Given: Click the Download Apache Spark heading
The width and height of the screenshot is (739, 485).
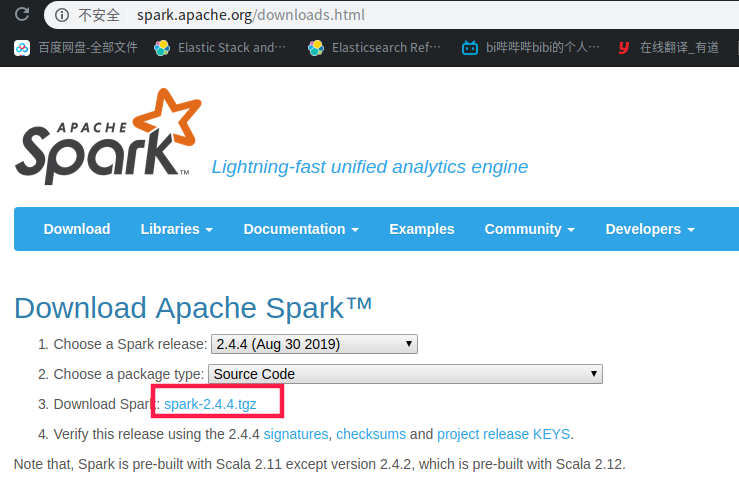Looking at the screenshot, I should coord(193,308).
